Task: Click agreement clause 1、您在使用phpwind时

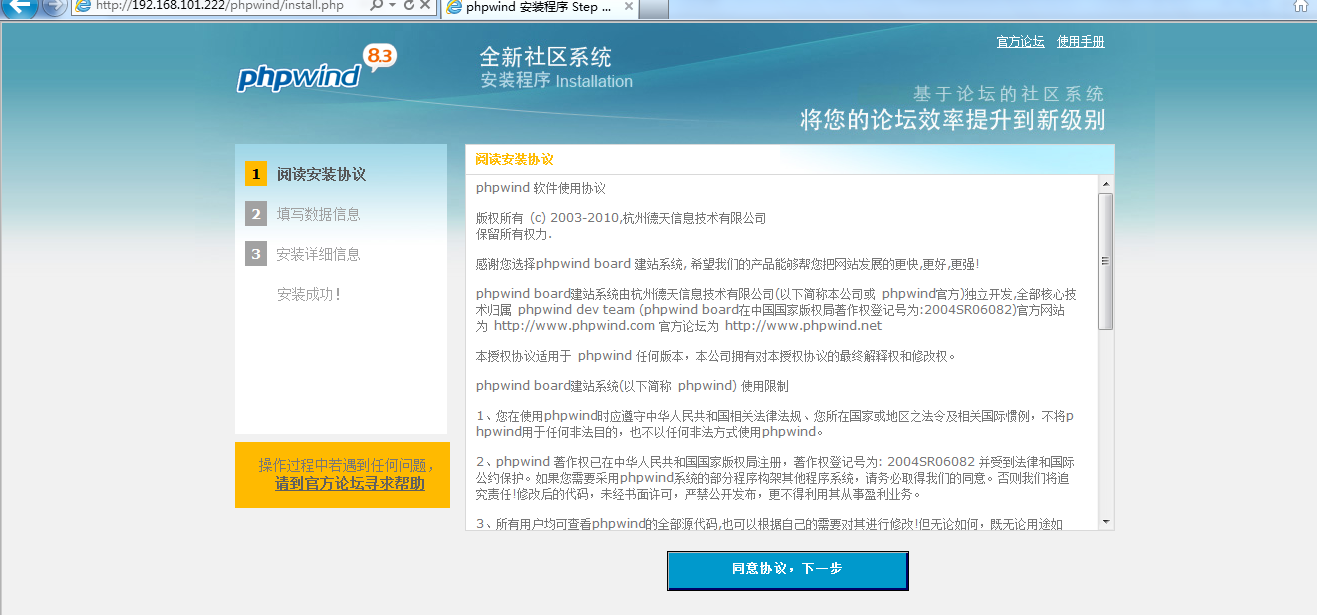Action: [x=776, y=424]
